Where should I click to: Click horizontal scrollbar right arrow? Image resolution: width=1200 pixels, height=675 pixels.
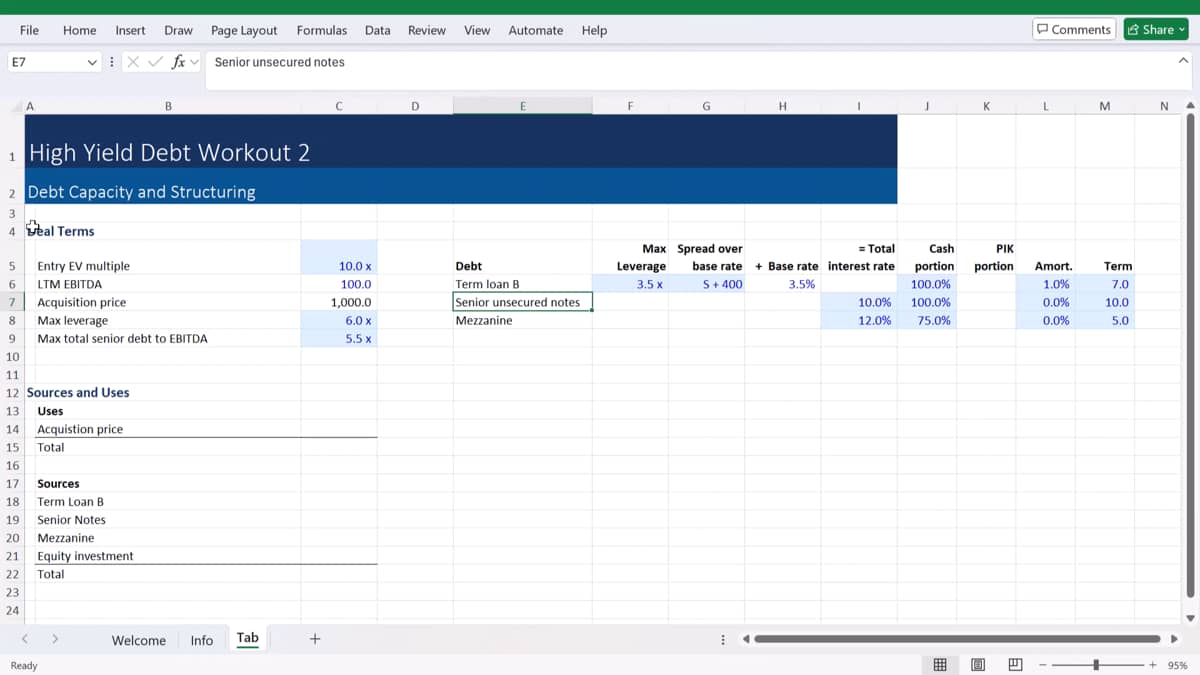point(1174,639)
